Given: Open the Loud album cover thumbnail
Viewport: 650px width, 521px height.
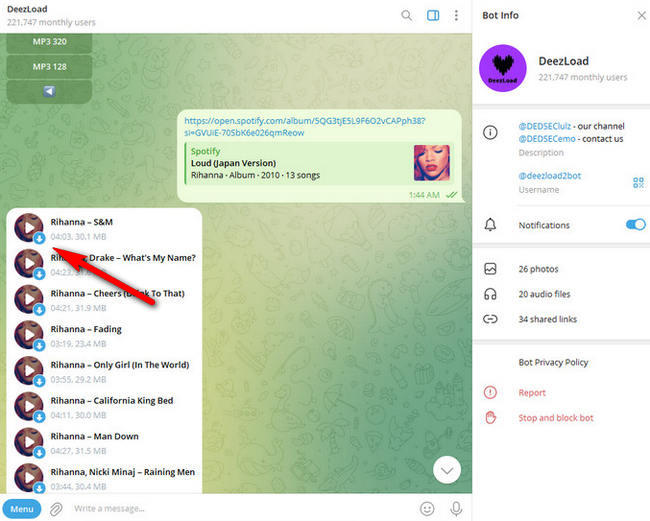Looking at the screenshot, I should coord(431,162).
